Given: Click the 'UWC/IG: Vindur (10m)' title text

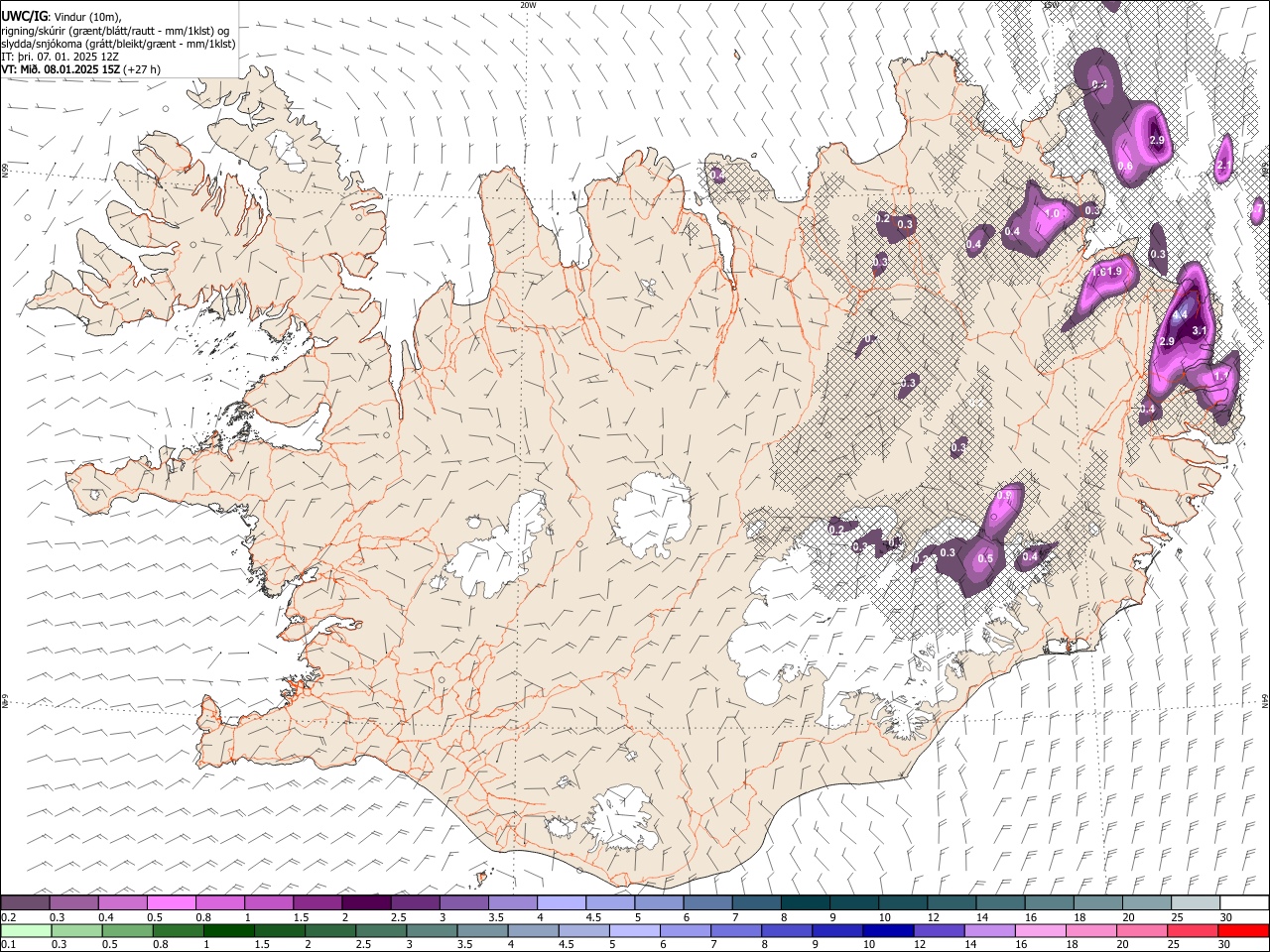Looking at the screenshot, I should 61,17.
